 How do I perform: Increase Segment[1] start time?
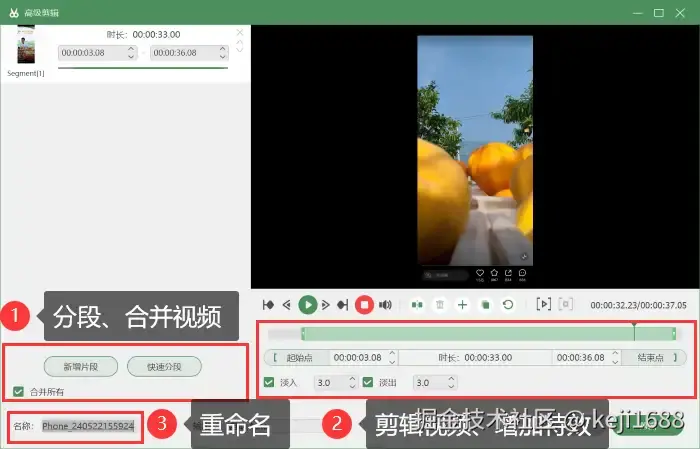click(131, 49)
